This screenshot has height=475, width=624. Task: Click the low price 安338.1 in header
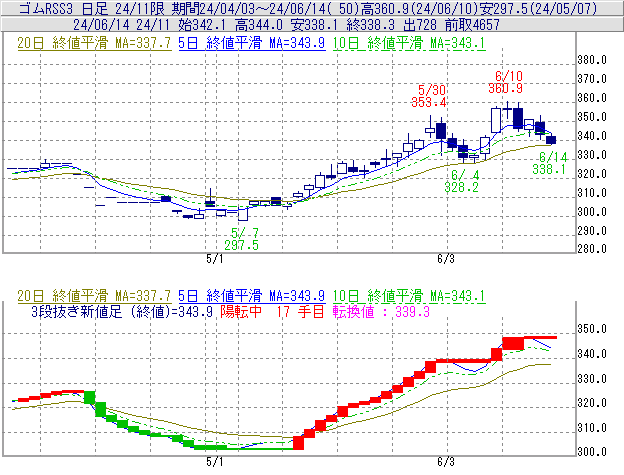coord(314,25)
